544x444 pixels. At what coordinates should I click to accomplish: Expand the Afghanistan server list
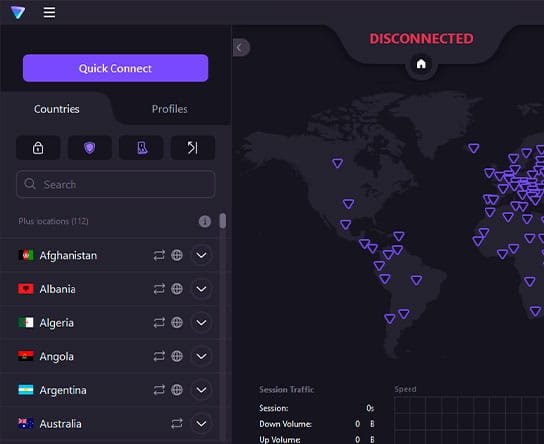[201, 256]
